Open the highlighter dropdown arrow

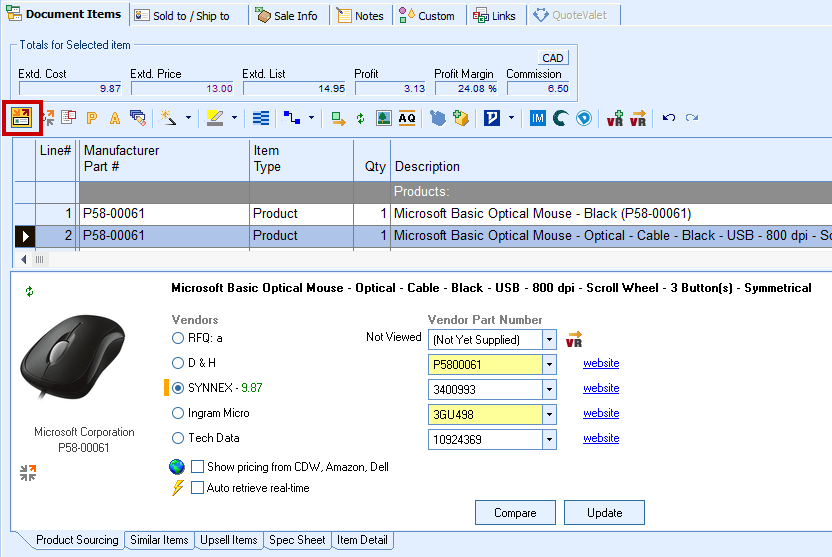[235, 118]
